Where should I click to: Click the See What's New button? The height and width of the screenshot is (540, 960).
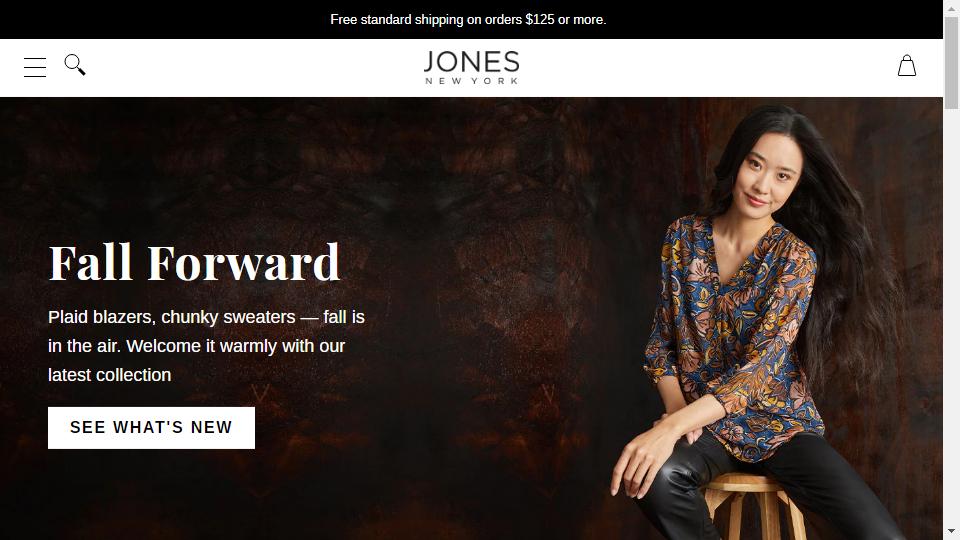click(151, 427)
